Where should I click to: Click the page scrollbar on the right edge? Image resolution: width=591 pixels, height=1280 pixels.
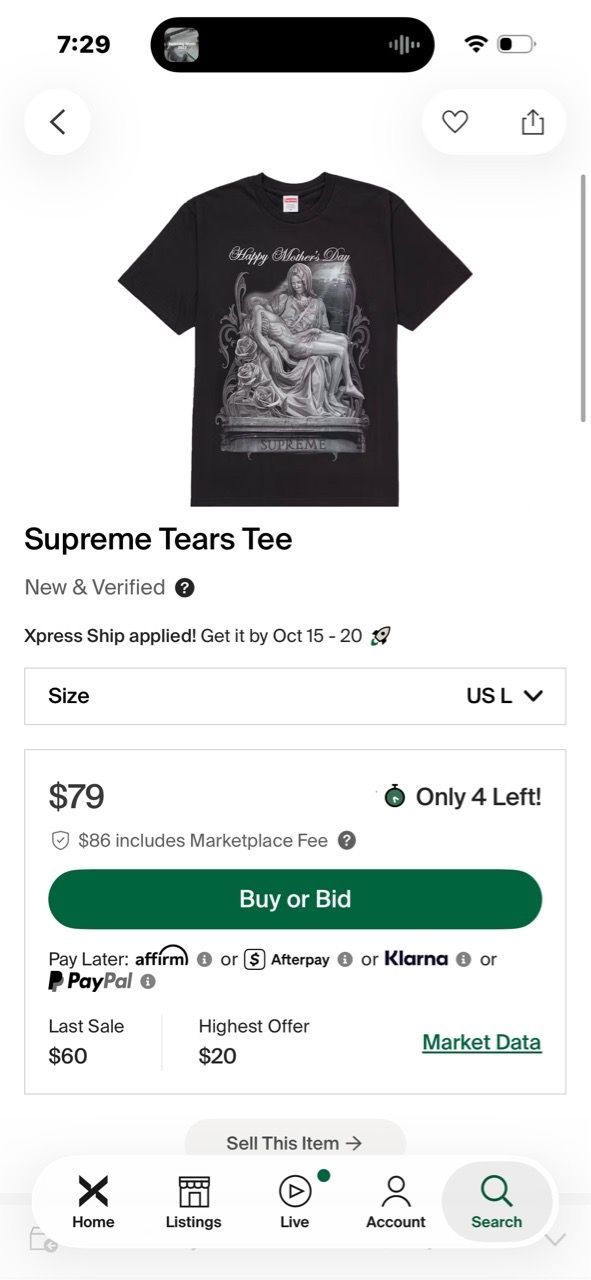(x=583, y=298)
